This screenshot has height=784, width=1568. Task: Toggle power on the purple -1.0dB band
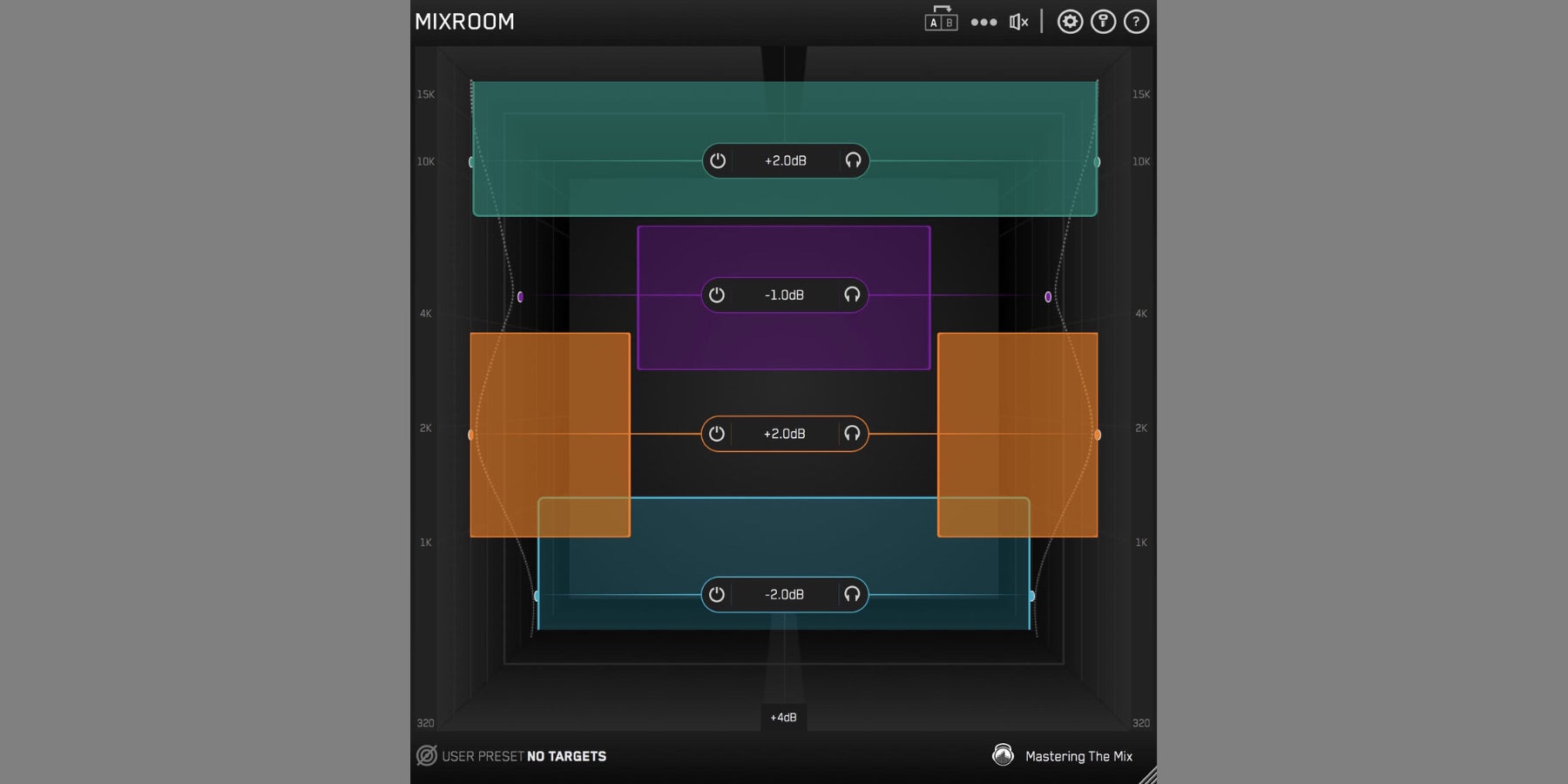pyautogui.click(x=718, y=295)
